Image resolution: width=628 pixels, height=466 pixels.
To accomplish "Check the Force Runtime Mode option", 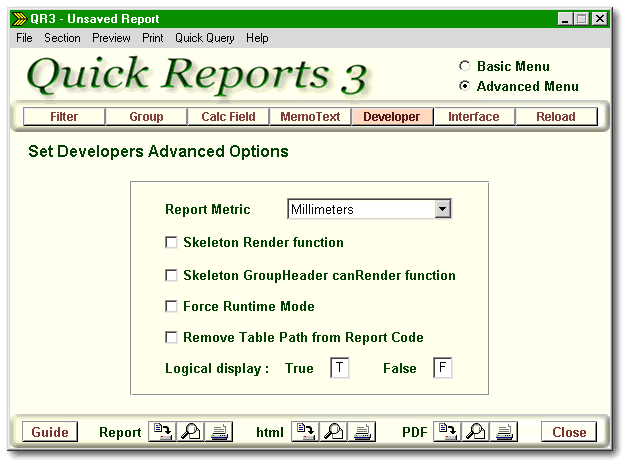I will click(171, 306).
